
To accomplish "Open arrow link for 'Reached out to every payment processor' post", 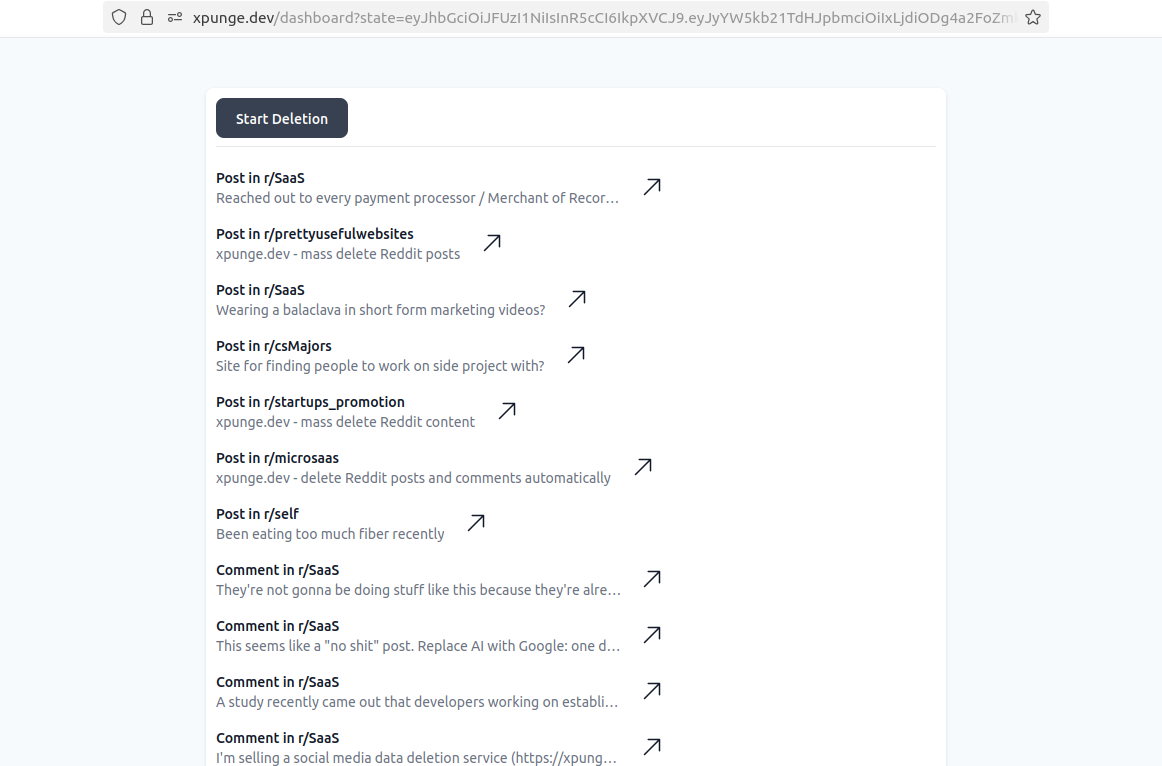I will [652, 187].
